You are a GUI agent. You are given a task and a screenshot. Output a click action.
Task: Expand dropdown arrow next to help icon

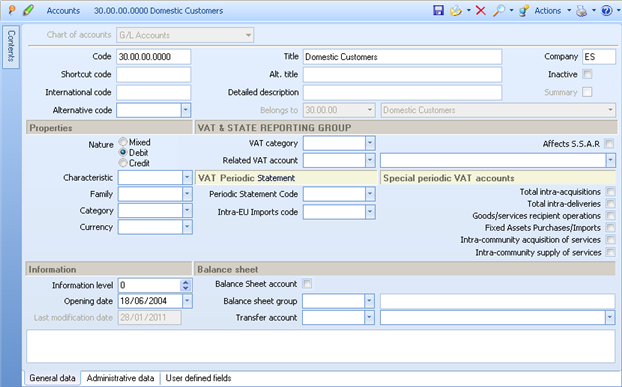click(x=618, y=11)
